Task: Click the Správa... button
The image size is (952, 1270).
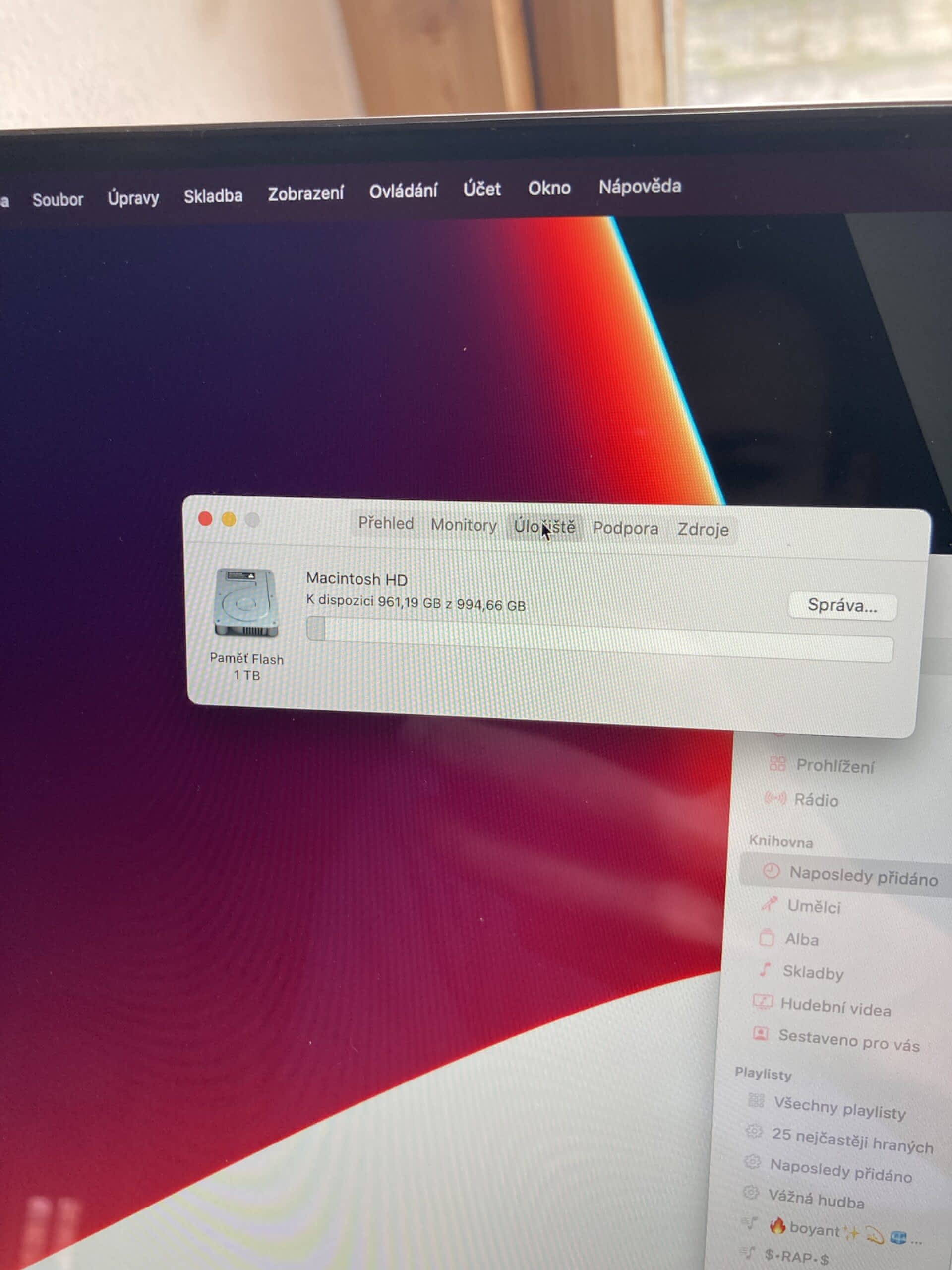Action: pos(842,605)
